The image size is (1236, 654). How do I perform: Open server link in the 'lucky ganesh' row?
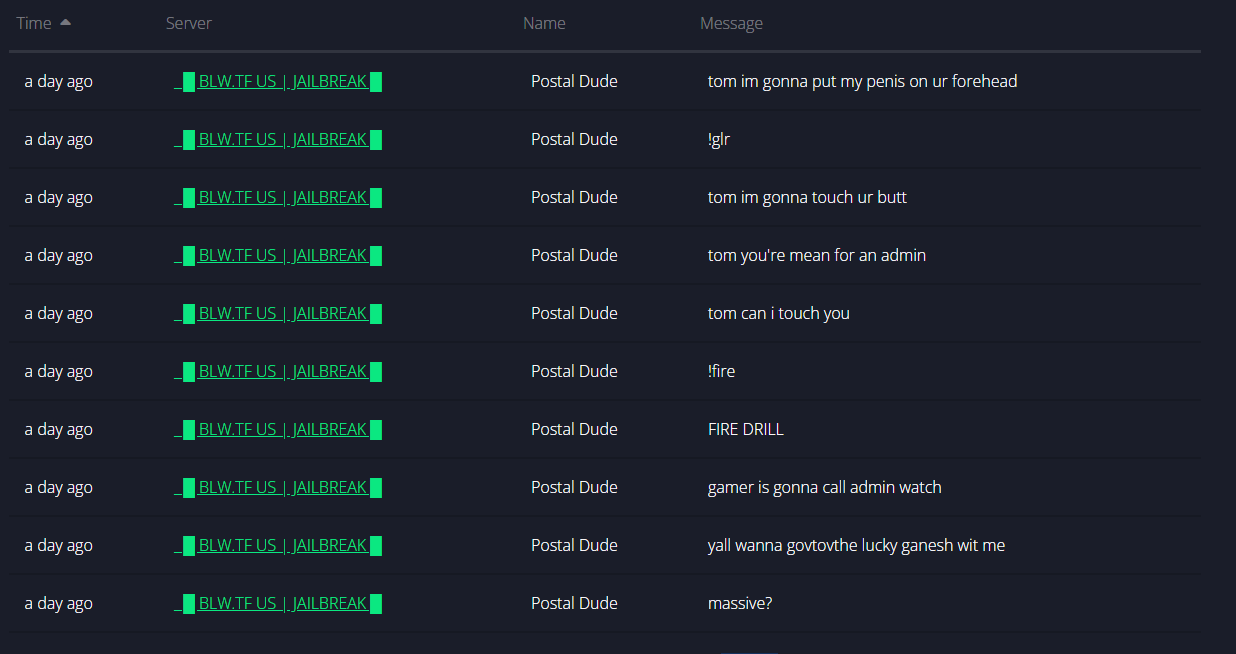coord(278,546)
